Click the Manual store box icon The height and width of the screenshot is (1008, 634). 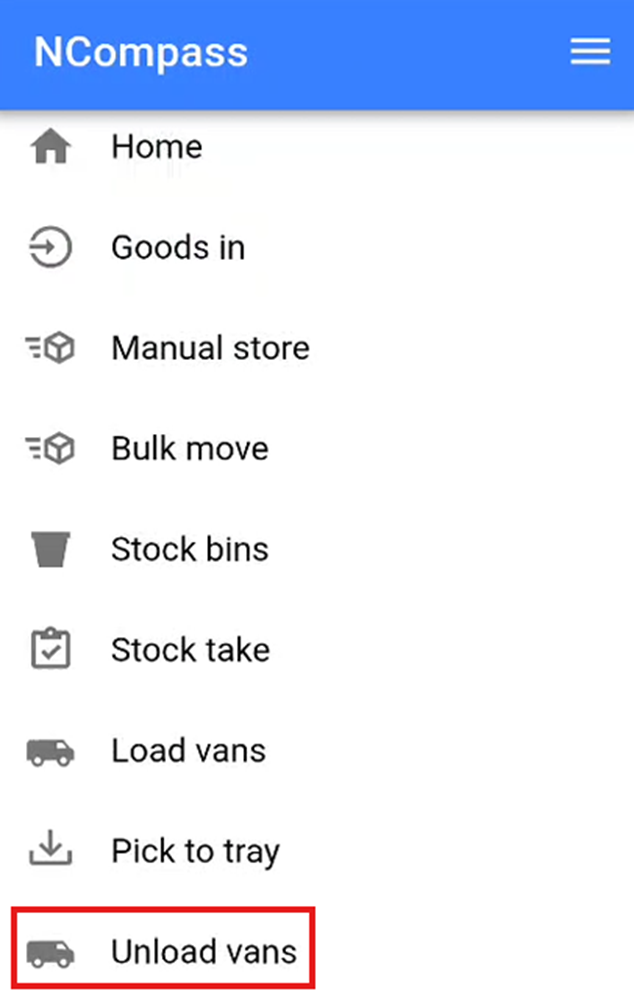[x=50, y=349]
